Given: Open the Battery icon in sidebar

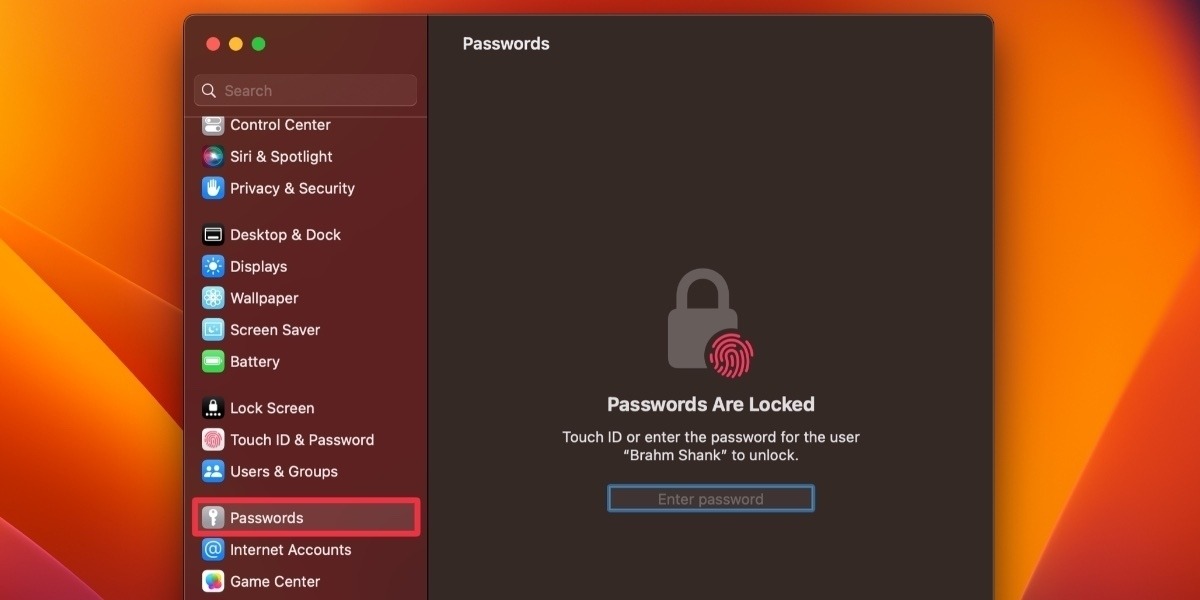Looking at the screenshot, I should 213,362.
